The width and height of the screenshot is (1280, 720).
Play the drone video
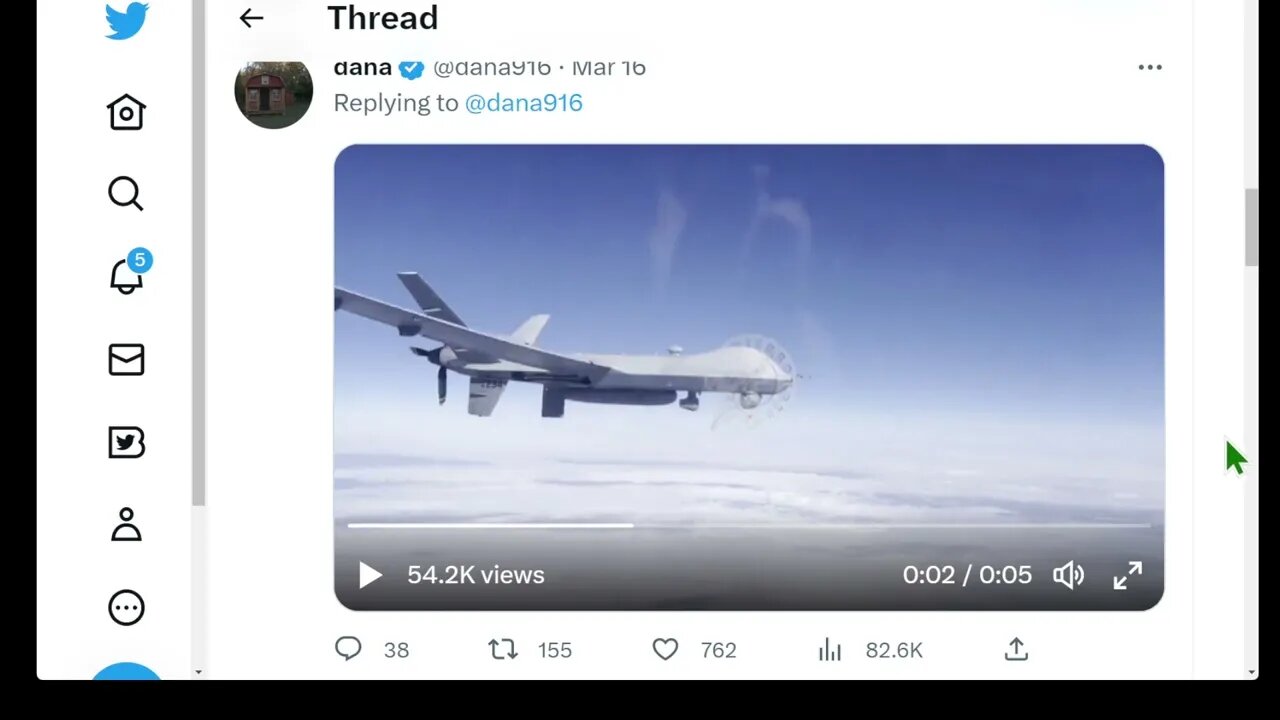click(x=370, y=575)
